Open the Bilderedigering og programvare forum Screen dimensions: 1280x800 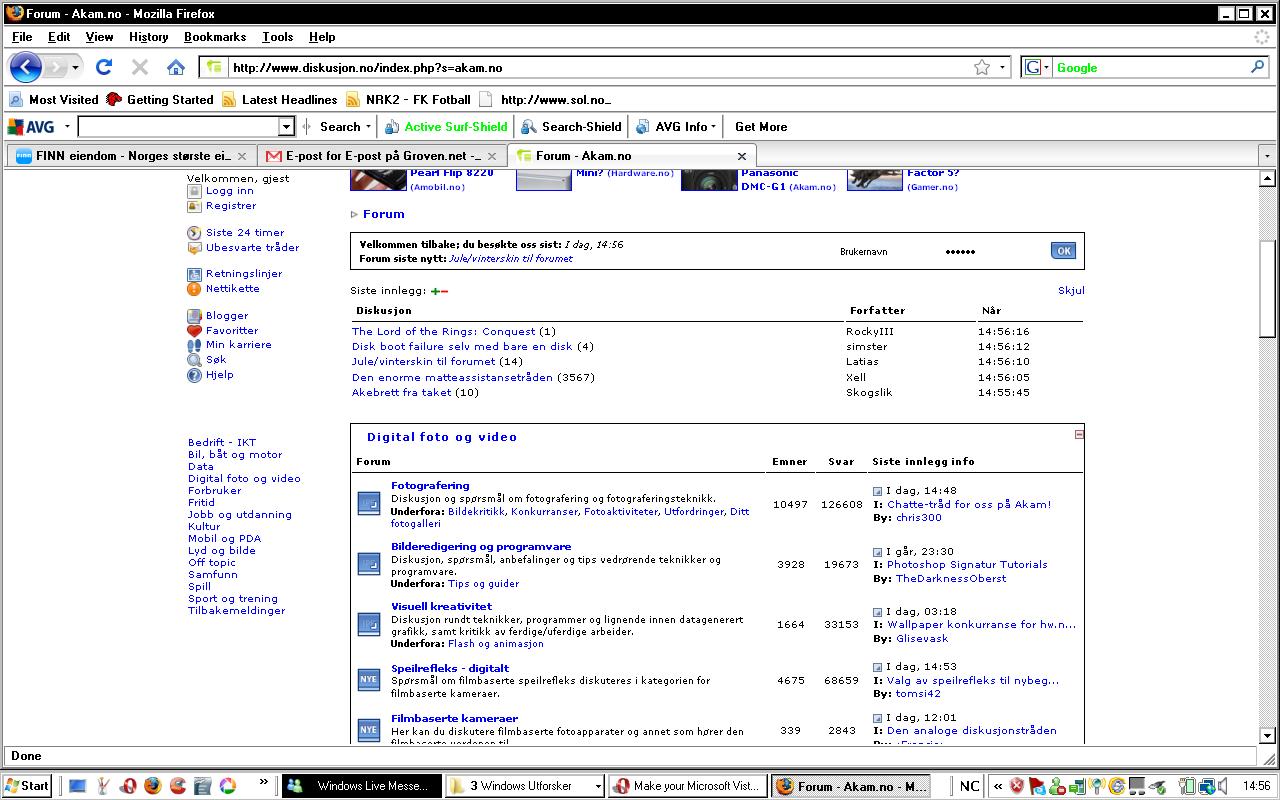[x=481, y=547]
